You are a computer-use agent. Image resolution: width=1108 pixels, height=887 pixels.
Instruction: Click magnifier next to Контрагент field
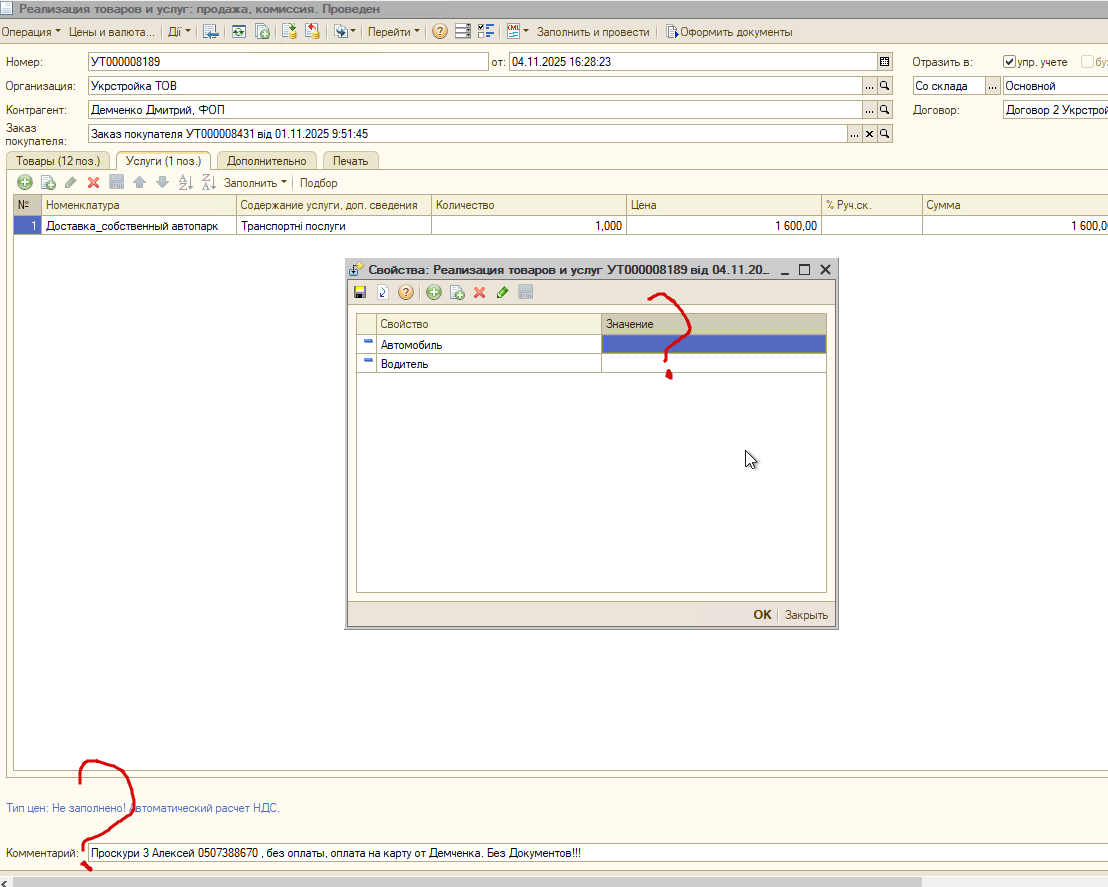[885, 110]
